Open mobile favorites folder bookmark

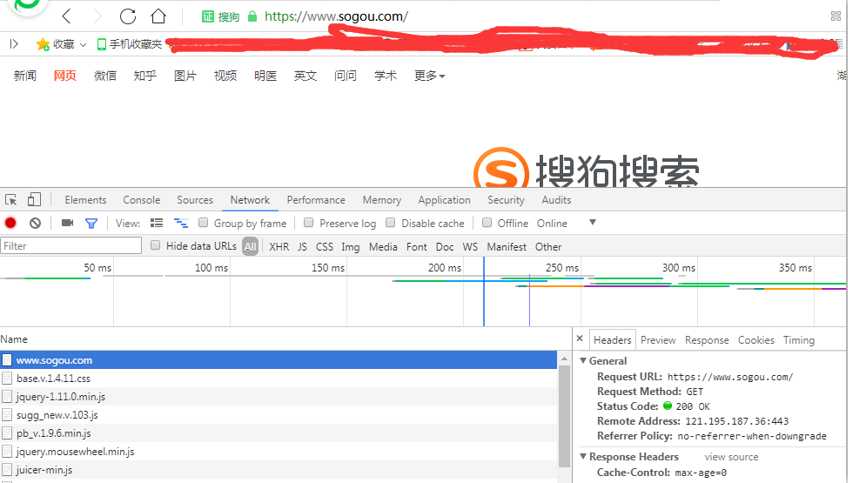129,44
